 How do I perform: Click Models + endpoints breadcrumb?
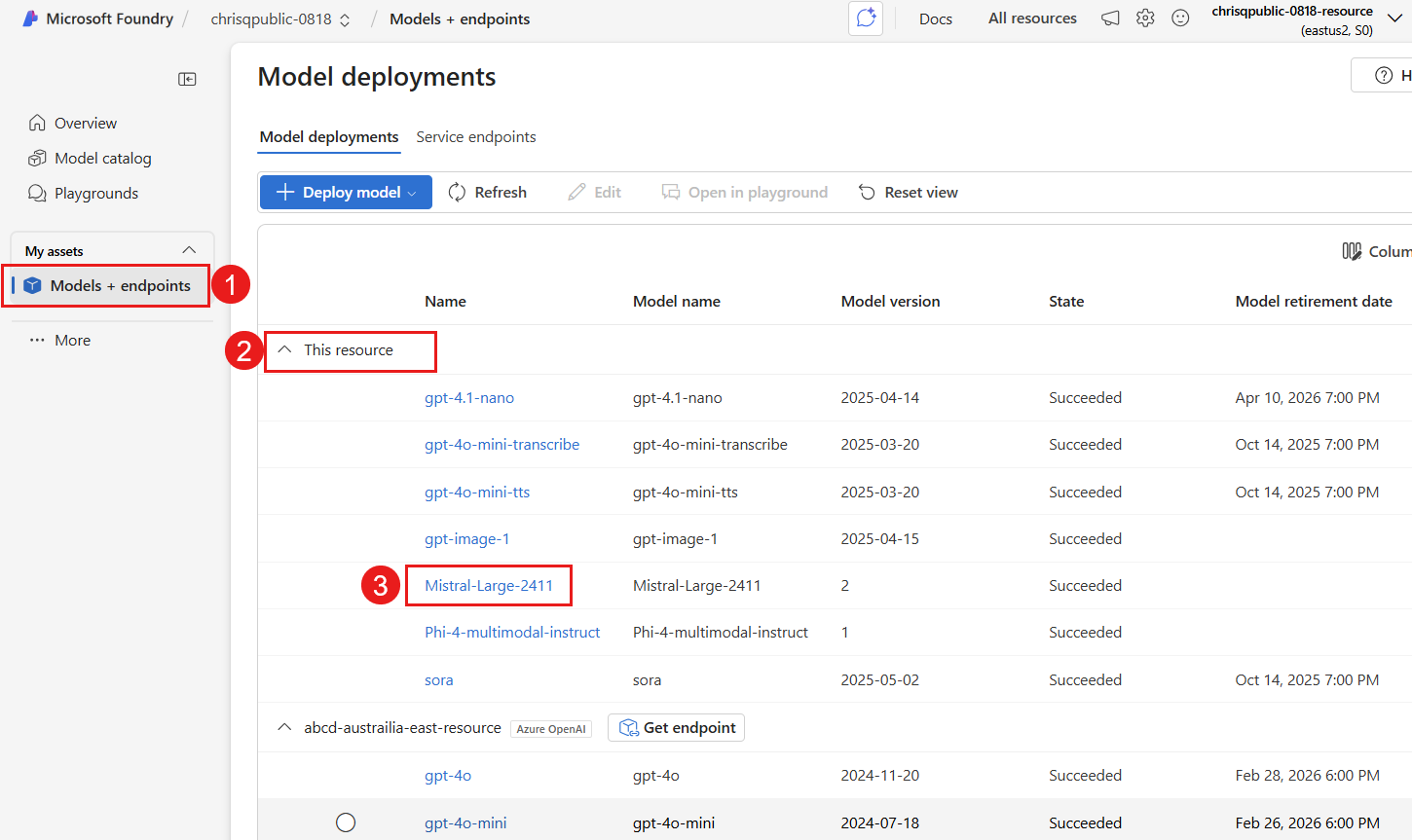click(x=460, y=18)
